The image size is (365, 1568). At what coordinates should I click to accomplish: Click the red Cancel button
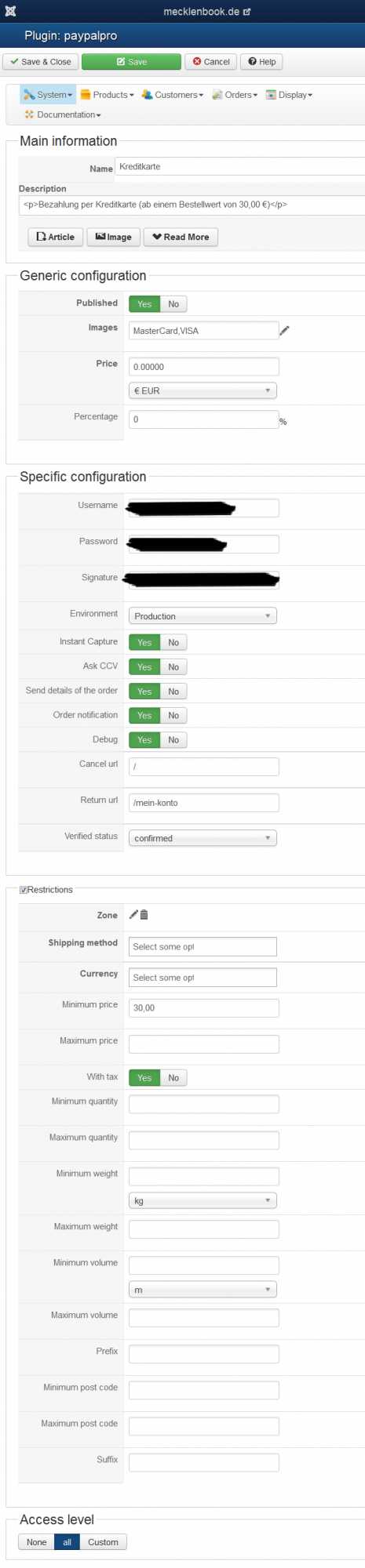point(211,62)
